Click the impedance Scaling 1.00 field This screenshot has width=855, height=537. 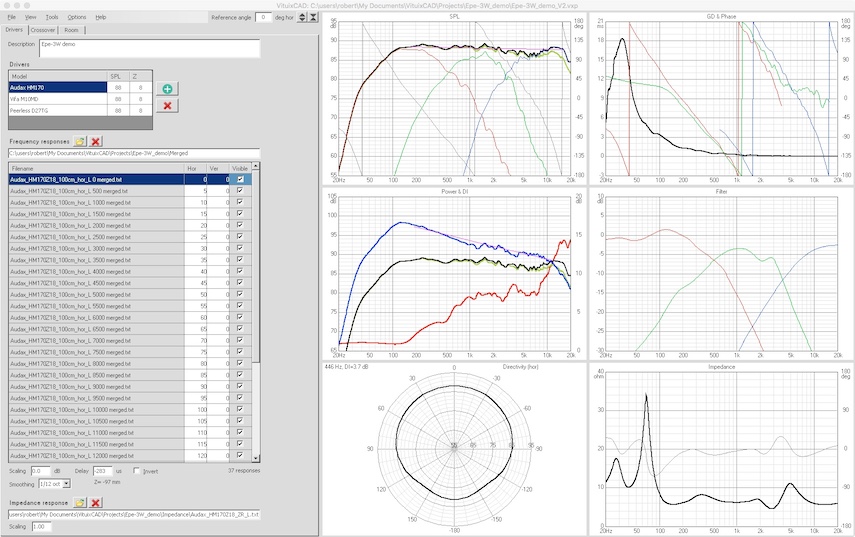[x=41, y=527]
